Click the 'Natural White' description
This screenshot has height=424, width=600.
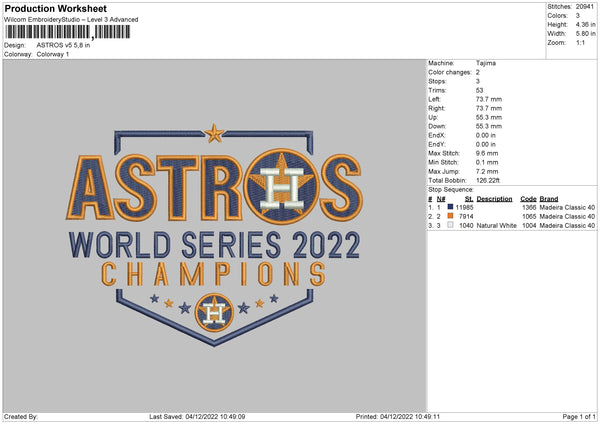pos(496,226)
